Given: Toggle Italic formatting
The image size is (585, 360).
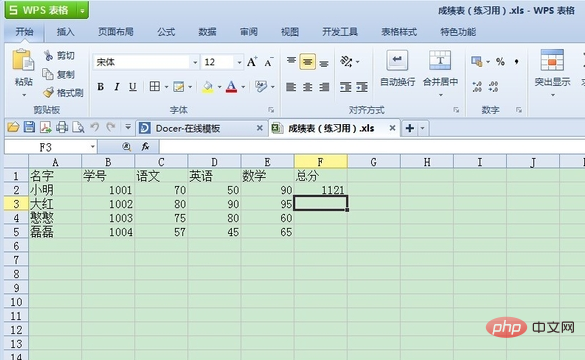Looking at the screenshot, I should (x=117, y=87).
